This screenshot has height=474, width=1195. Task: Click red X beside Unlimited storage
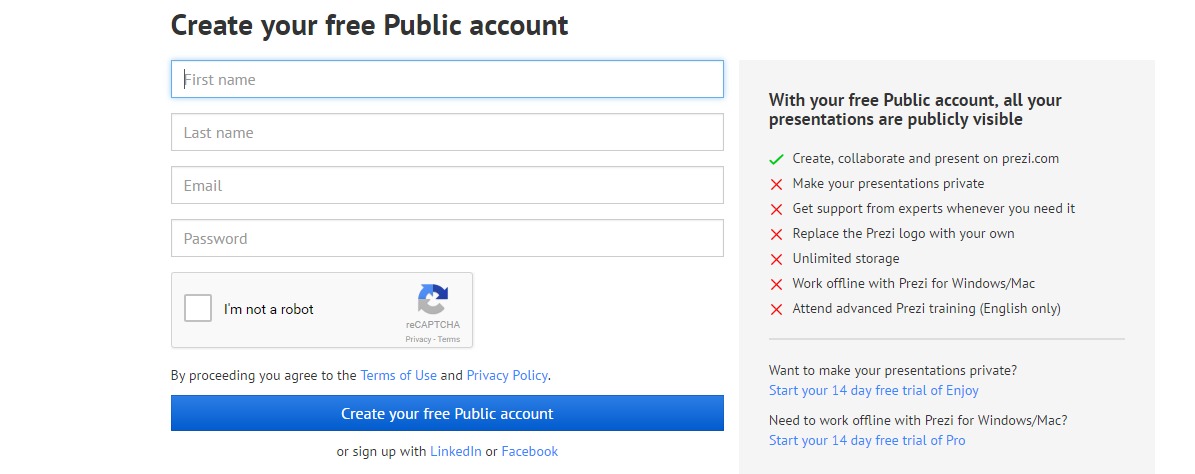(776, 259)
